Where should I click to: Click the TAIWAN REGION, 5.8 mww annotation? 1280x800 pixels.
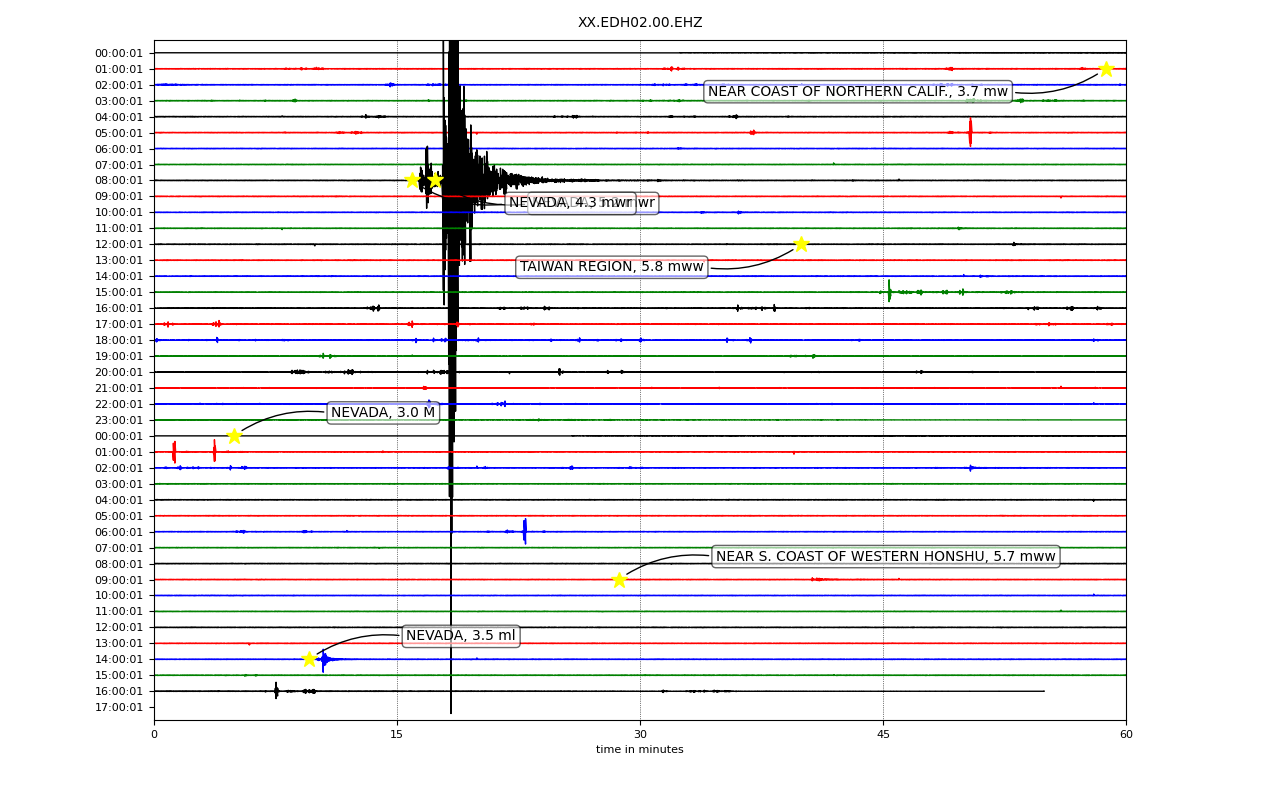tap(612, 267)
